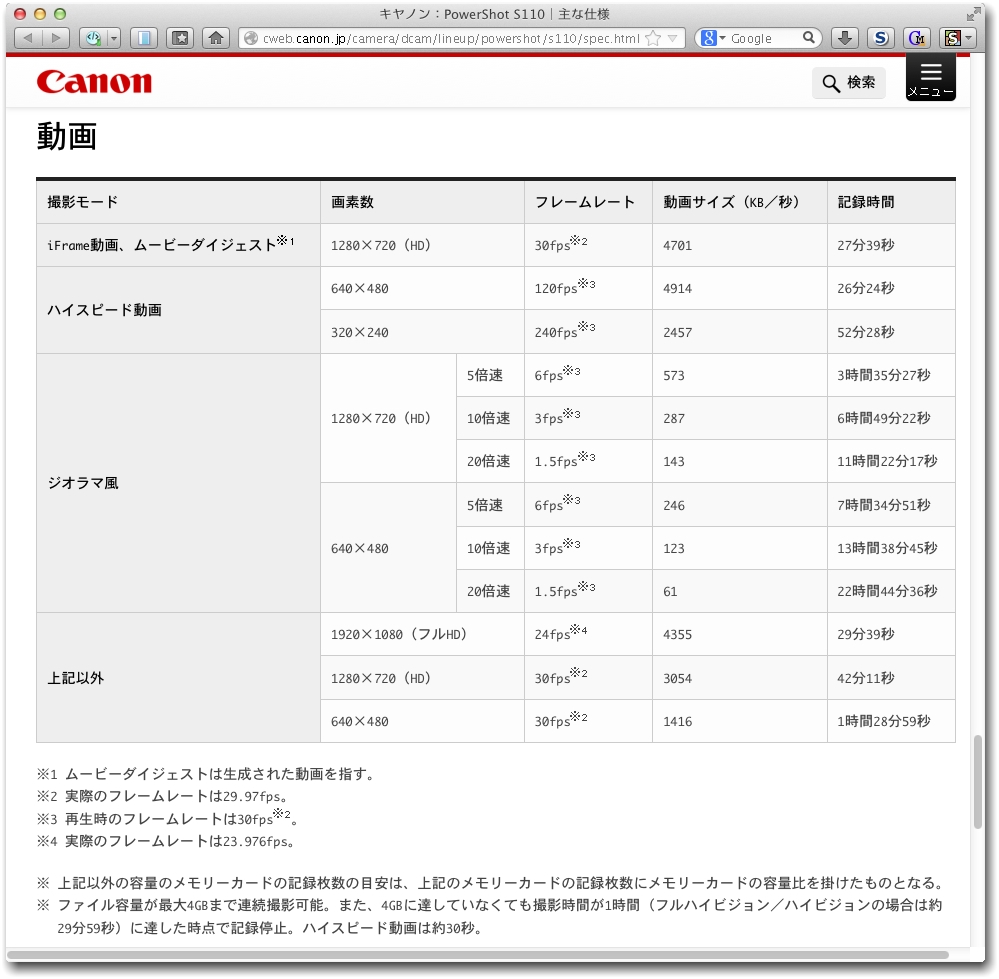Expand the URL history dropdown arrow

pyautogui.click(x=674, y=39)
